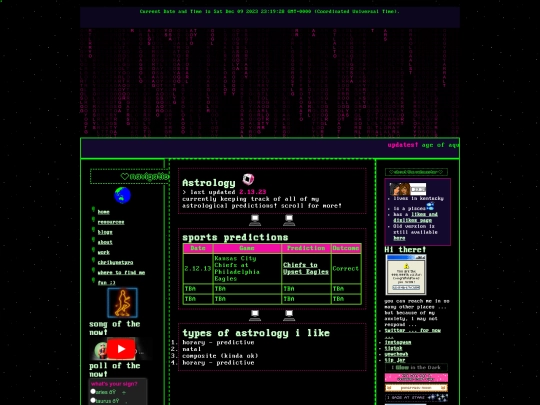The width and height of the screenshot is (540, 405).
Task: Click the I gaze at stars badge
Action: click(x=416, y=398)
